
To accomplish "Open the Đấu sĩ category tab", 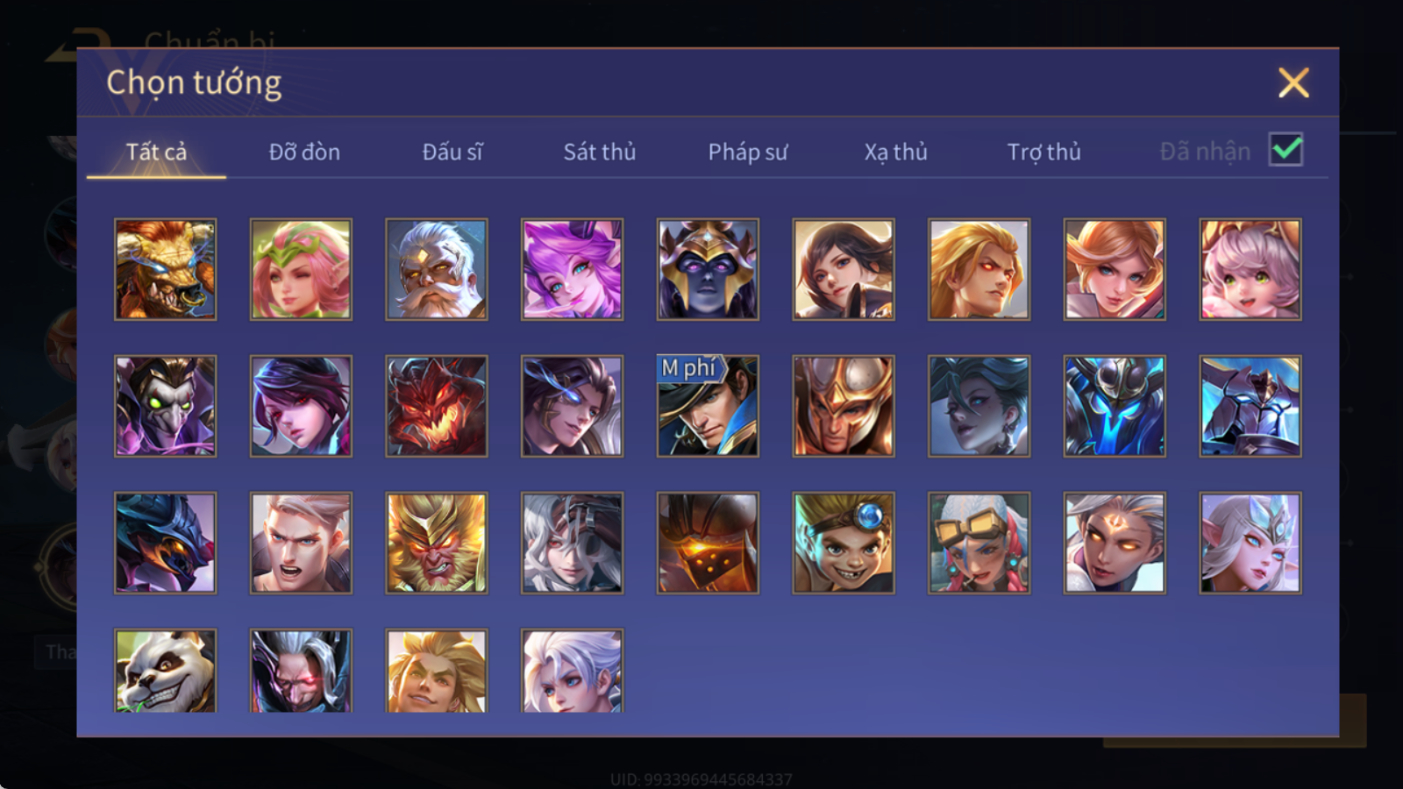I will coord(452,152).
